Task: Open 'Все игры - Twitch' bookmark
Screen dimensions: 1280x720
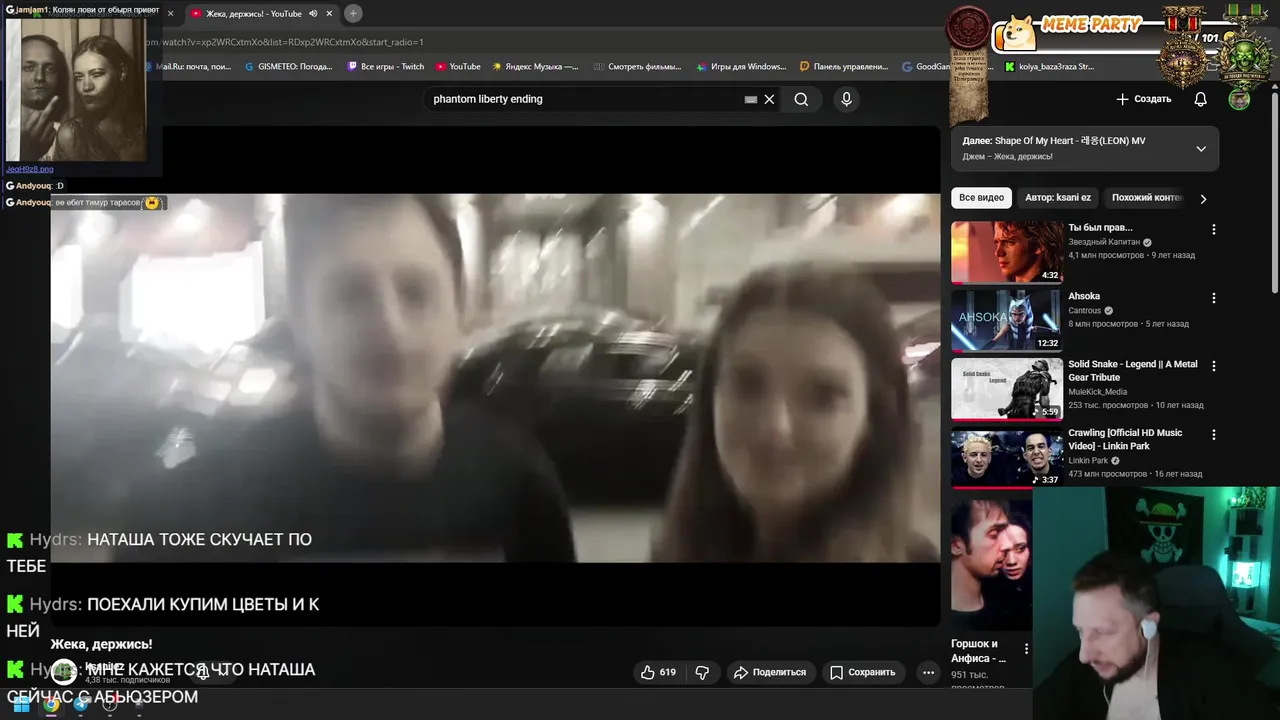Action: [x=385, y=67]
